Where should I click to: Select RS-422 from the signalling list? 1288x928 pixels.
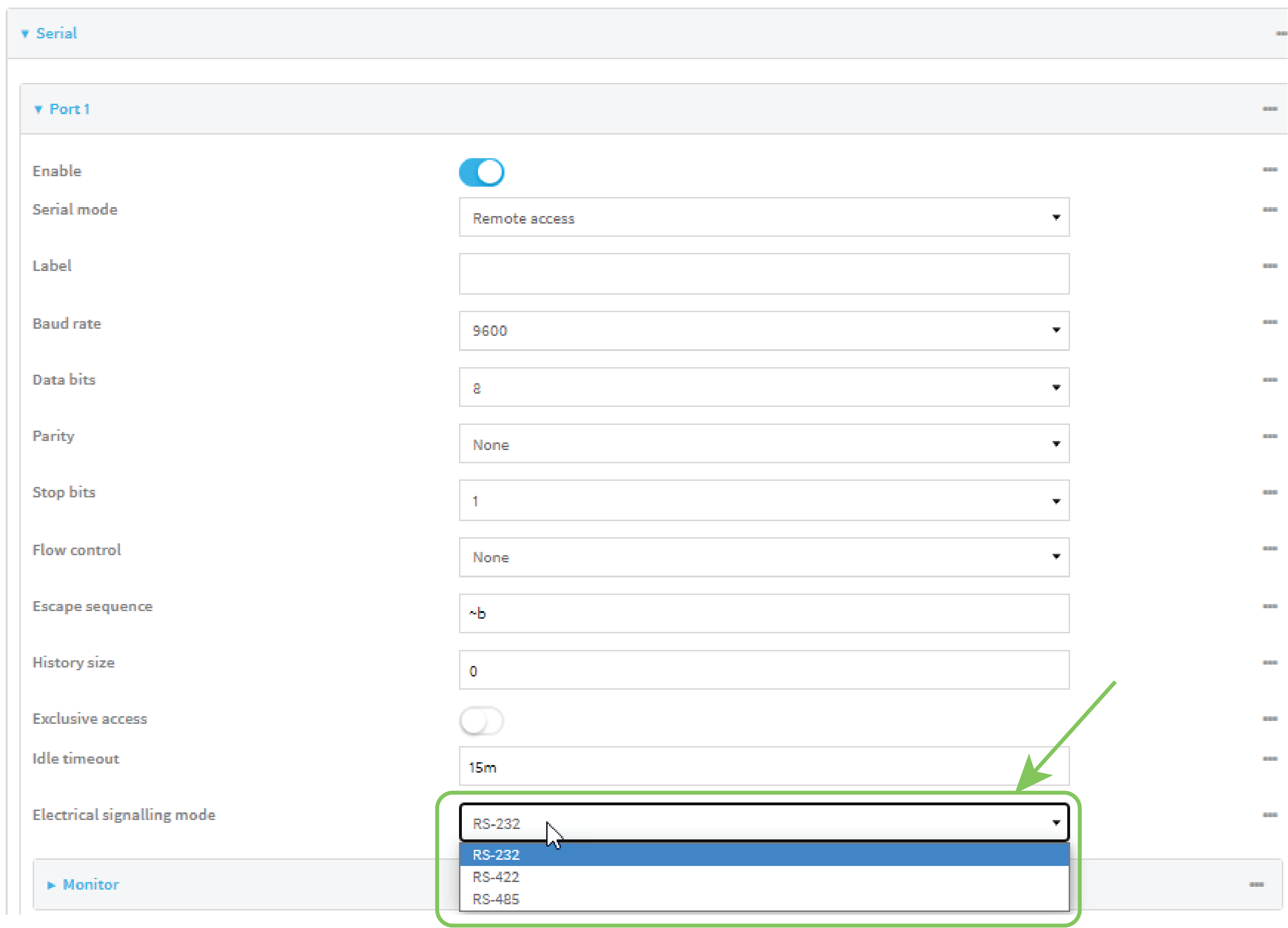click(x=496, y=877)
